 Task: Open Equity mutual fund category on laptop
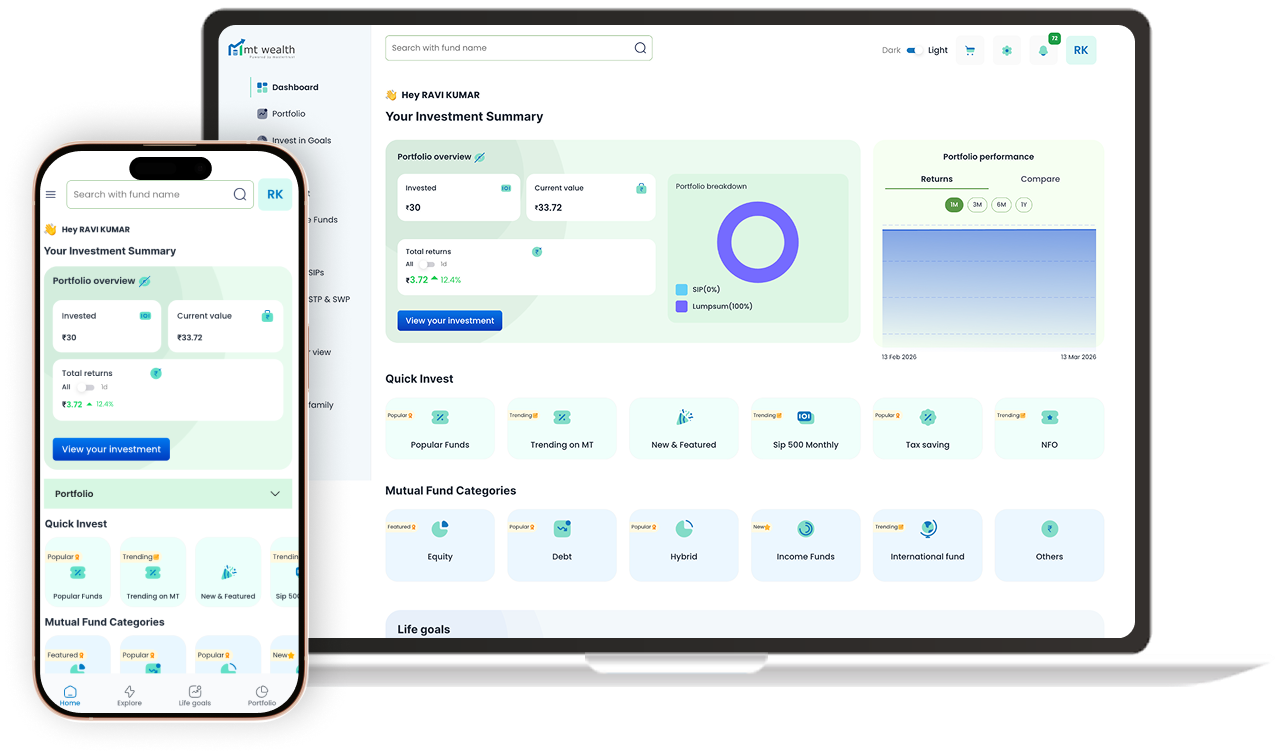coord(440,544)
